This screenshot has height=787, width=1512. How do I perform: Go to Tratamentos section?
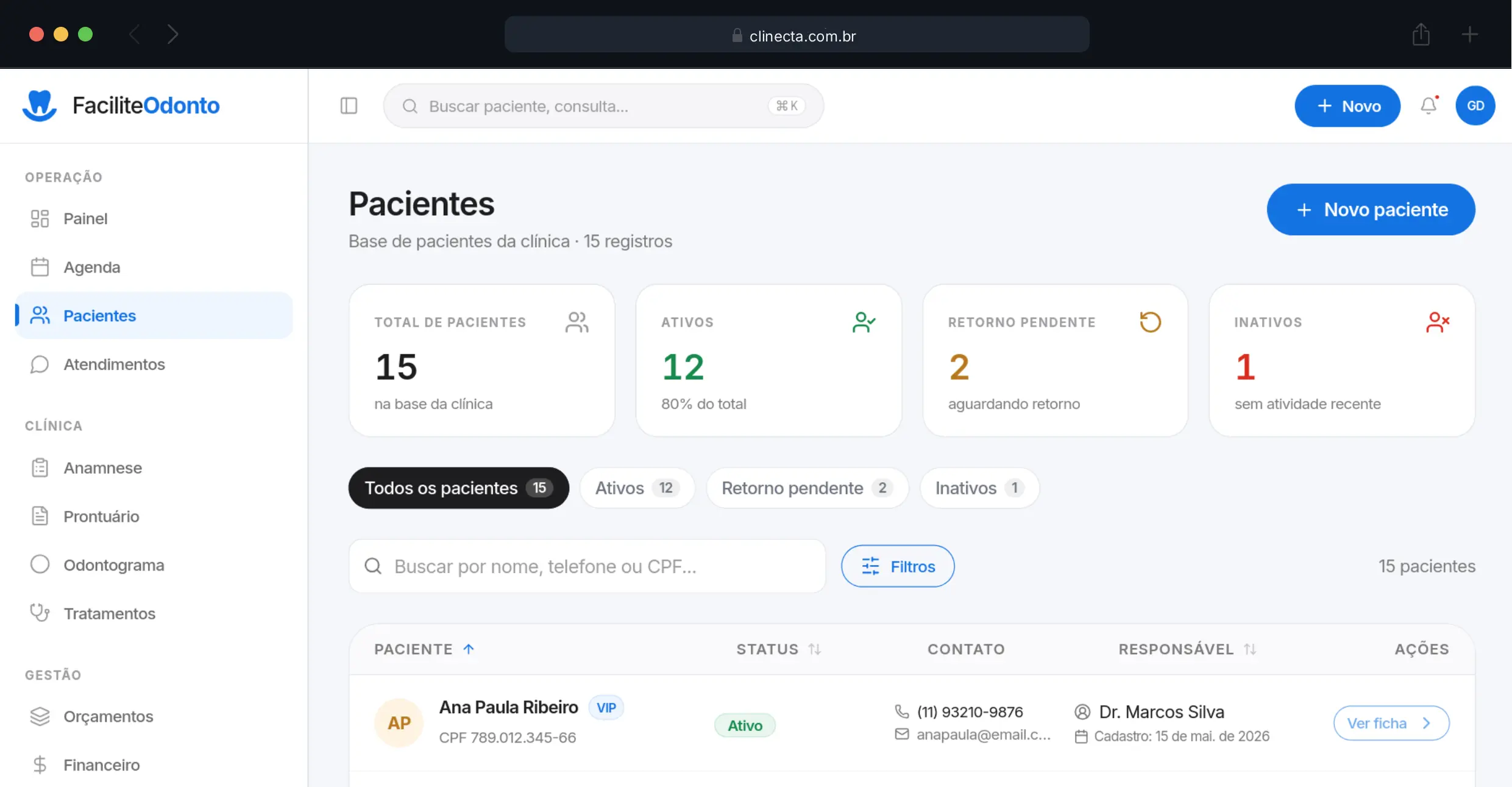coord(154,613)
